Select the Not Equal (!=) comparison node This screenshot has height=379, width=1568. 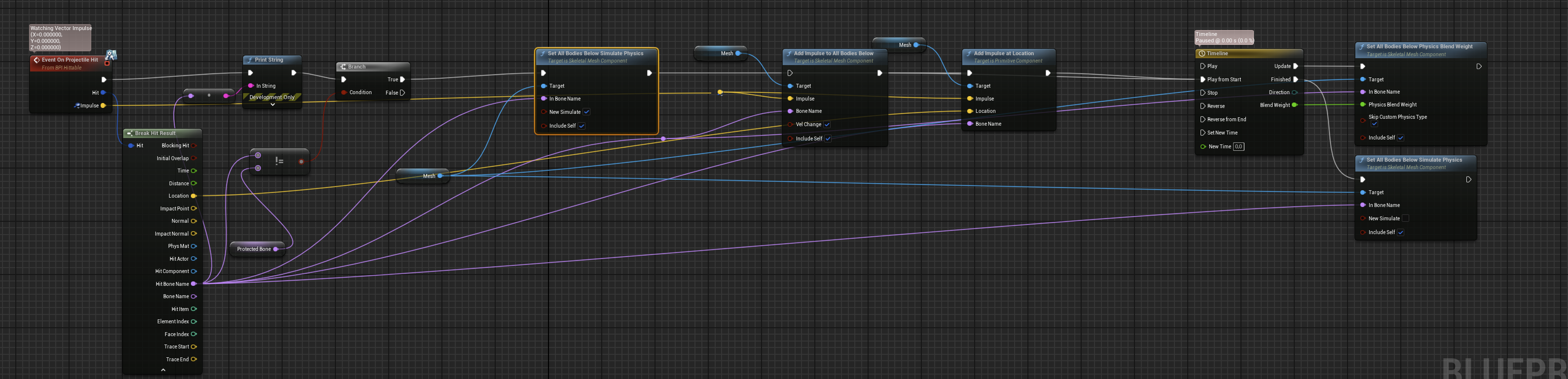pos(279,161)
